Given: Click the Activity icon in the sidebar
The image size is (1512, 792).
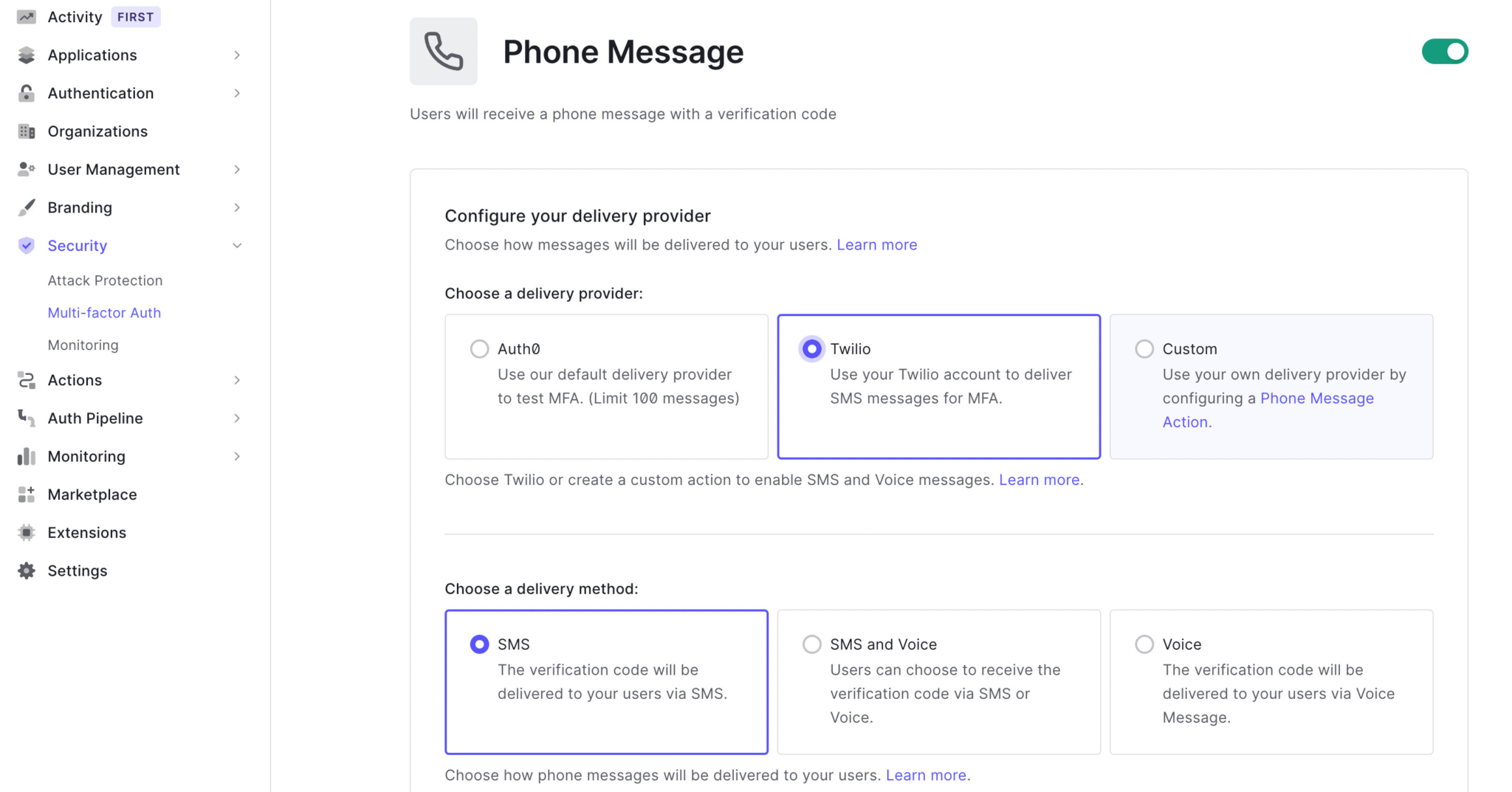Looking at the screenshot, I should pos(26,16).
